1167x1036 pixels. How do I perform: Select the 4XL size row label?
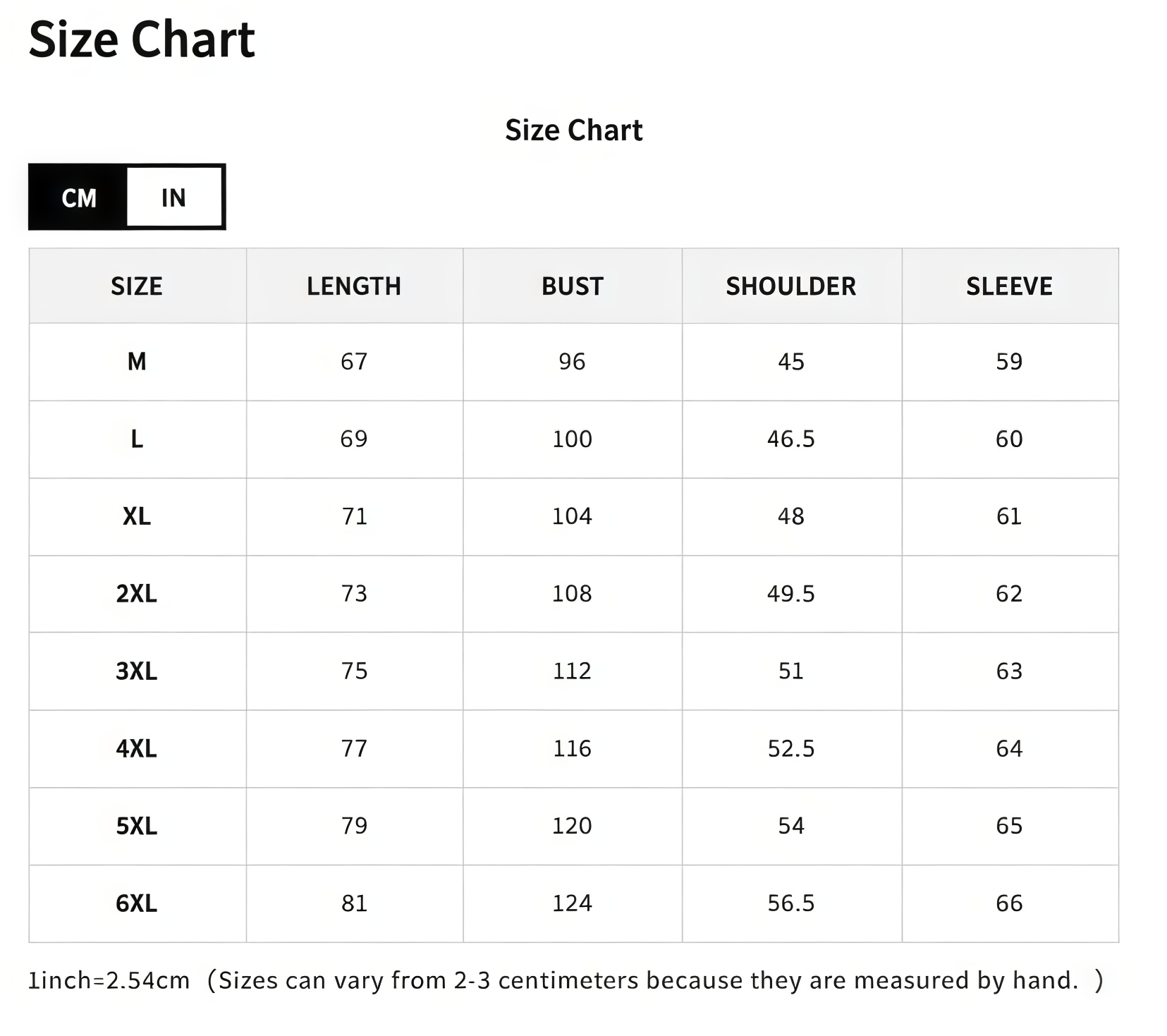[x=137, y=748]
